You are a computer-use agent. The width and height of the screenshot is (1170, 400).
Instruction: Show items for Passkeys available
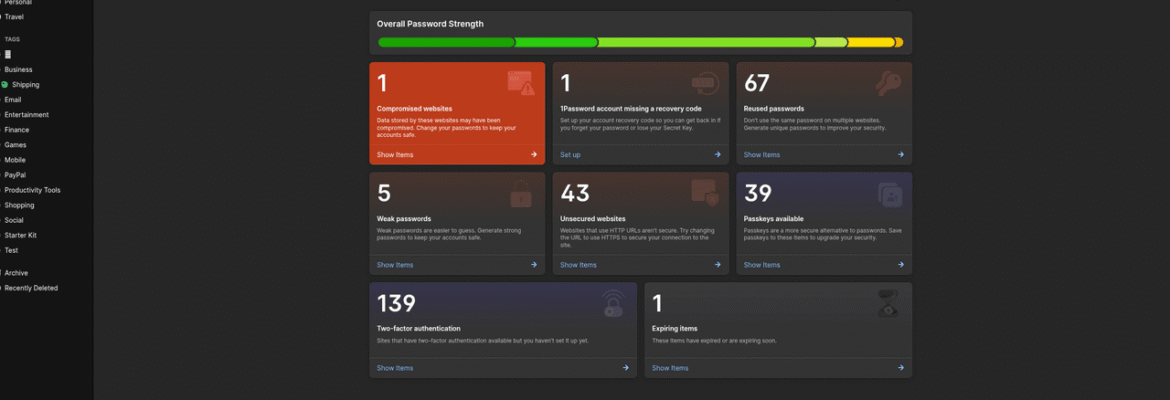coord(762,265)
